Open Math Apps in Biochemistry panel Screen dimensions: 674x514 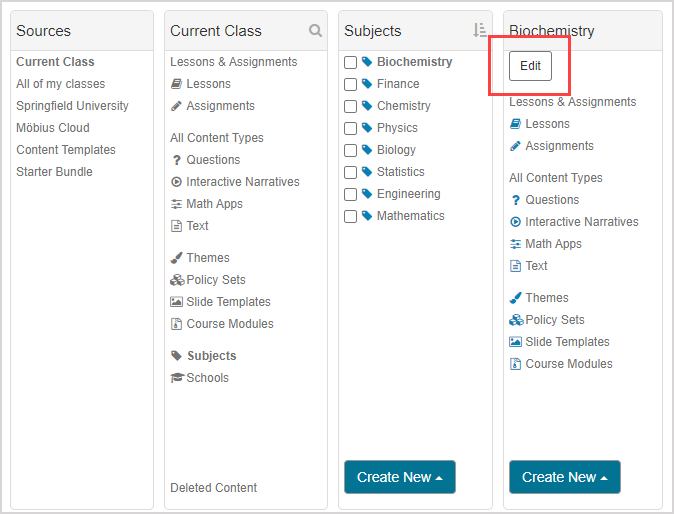pyautogui.click(x=553, y=244)
